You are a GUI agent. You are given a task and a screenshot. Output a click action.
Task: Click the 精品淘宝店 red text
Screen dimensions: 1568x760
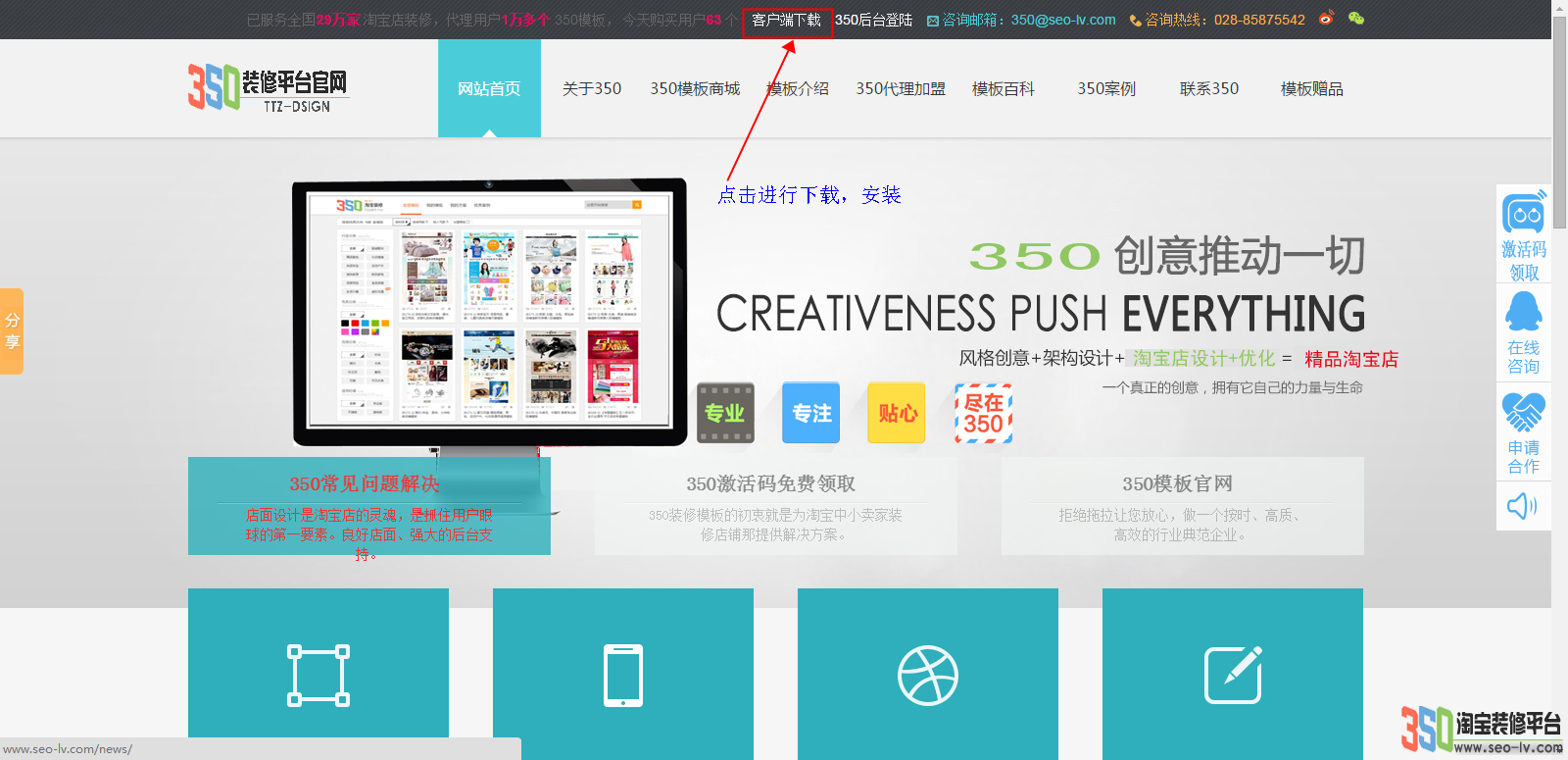pyautogui.click(x=1351, y=359)
